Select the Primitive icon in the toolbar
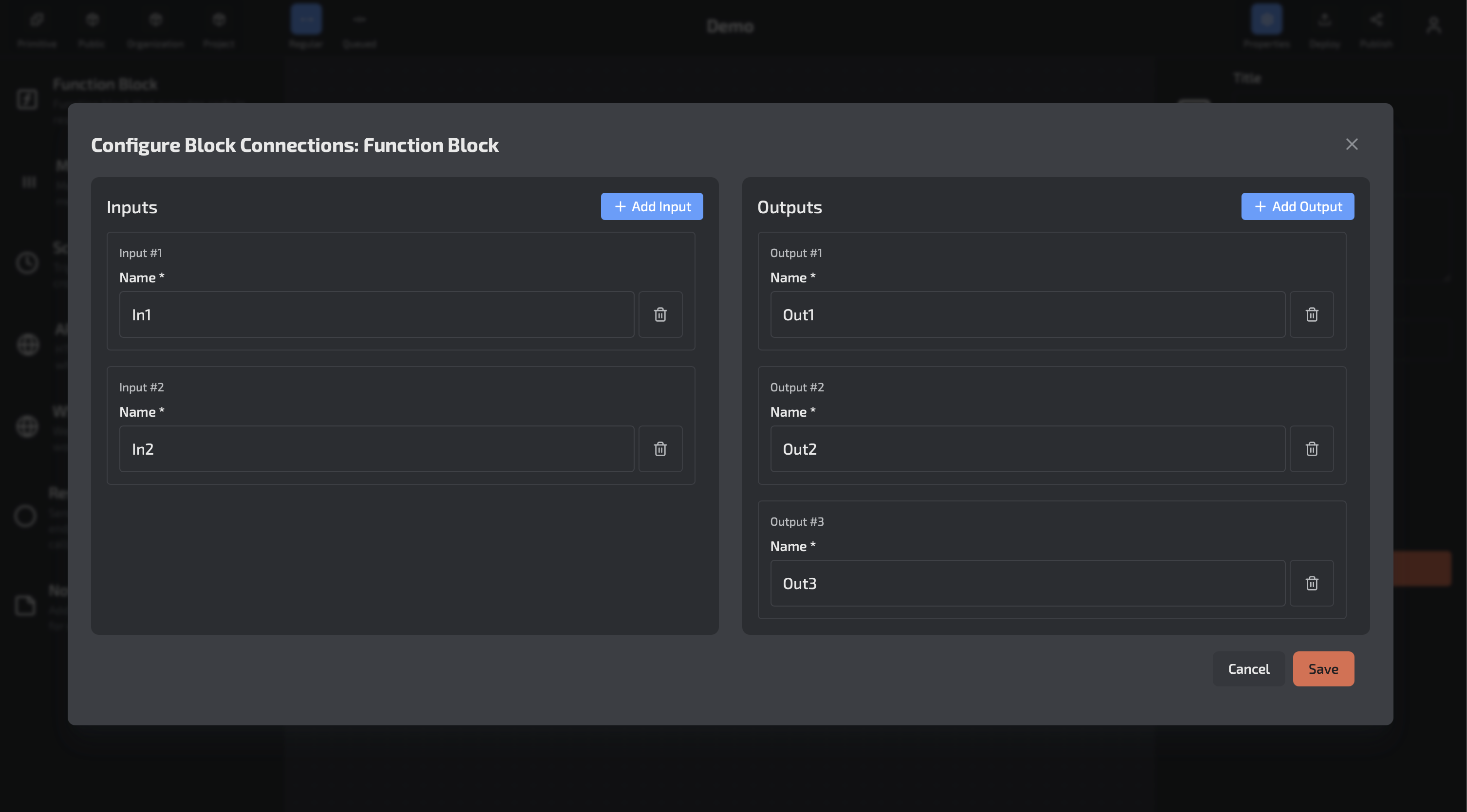 click(x=37, y=19)
